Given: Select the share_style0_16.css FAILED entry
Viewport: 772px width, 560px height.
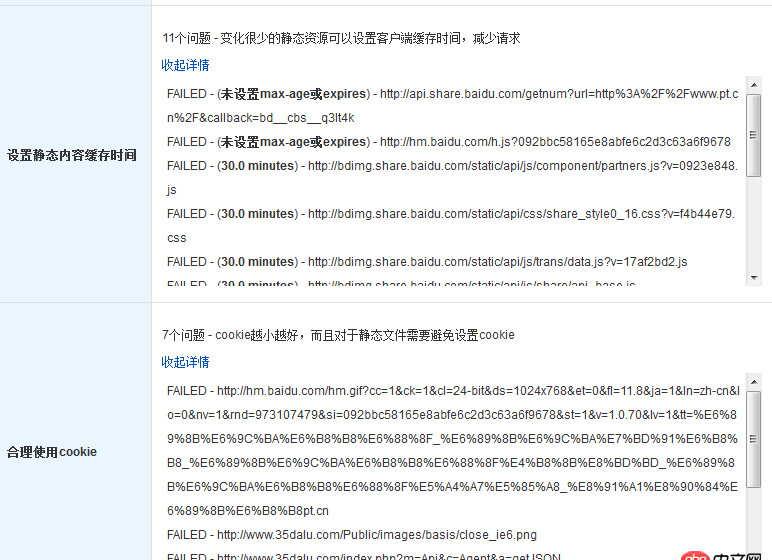Looking at the screenshot, I should (450, 226).
